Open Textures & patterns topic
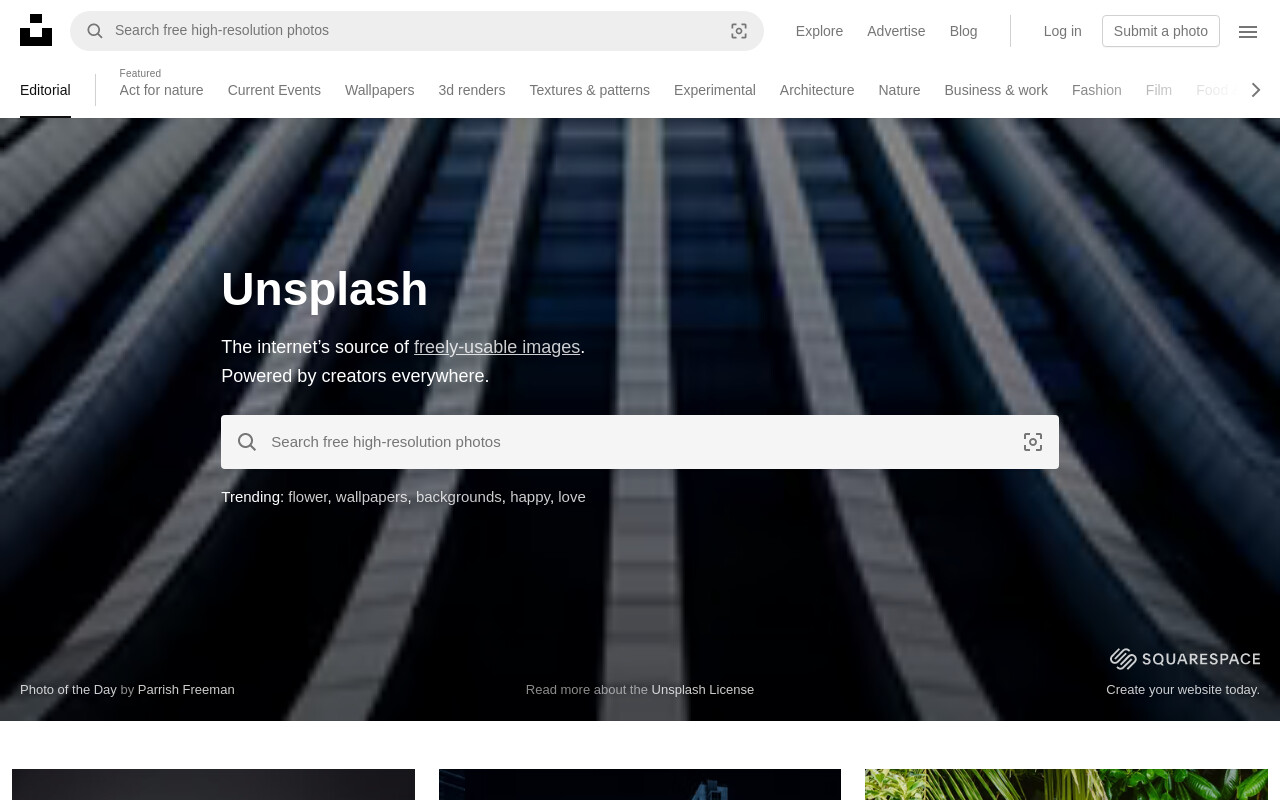1280x800 pixels. click(589, 90)
